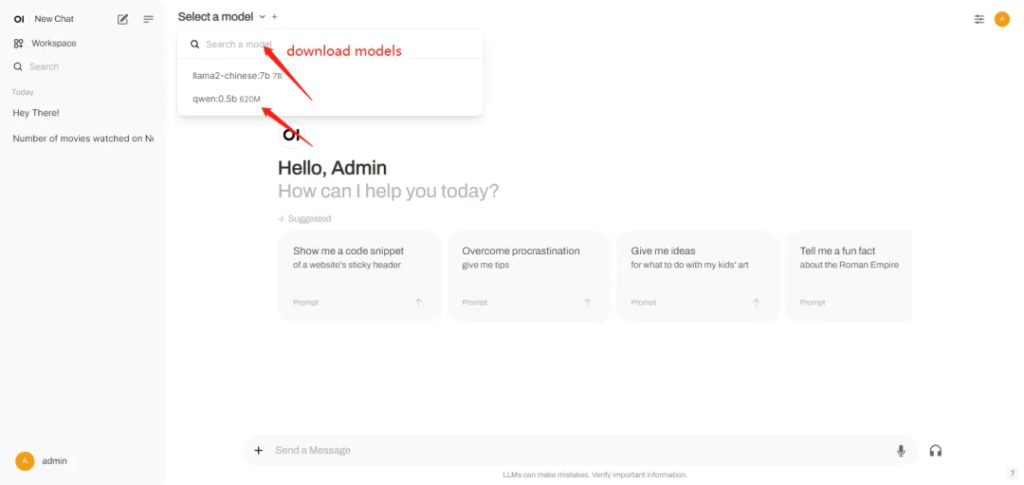Screen dimensions: 1024x485
Task: Click the microphone voice input icon
Action: coord(901,451)
